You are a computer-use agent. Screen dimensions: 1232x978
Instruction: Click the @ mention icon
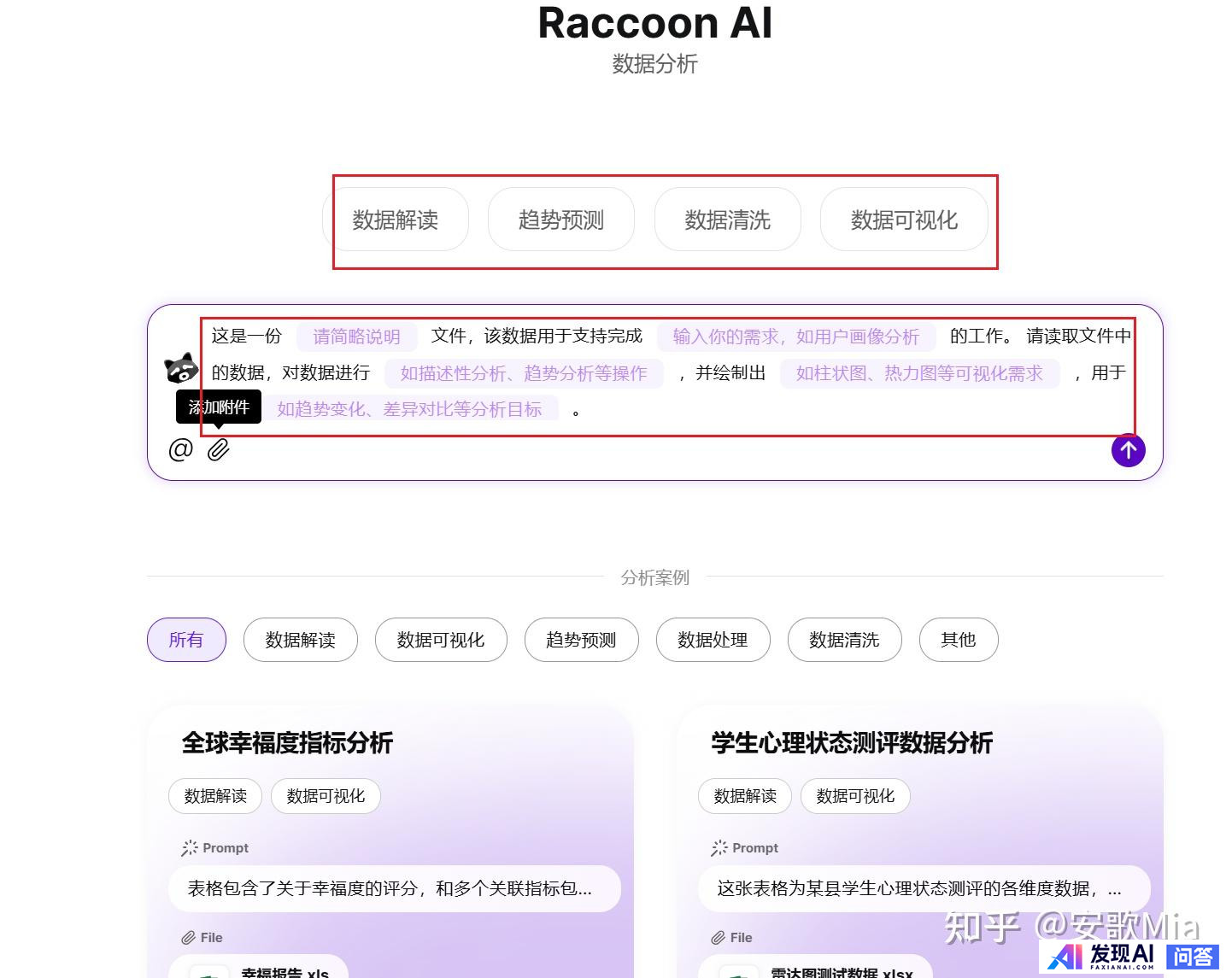pos(180,449)
